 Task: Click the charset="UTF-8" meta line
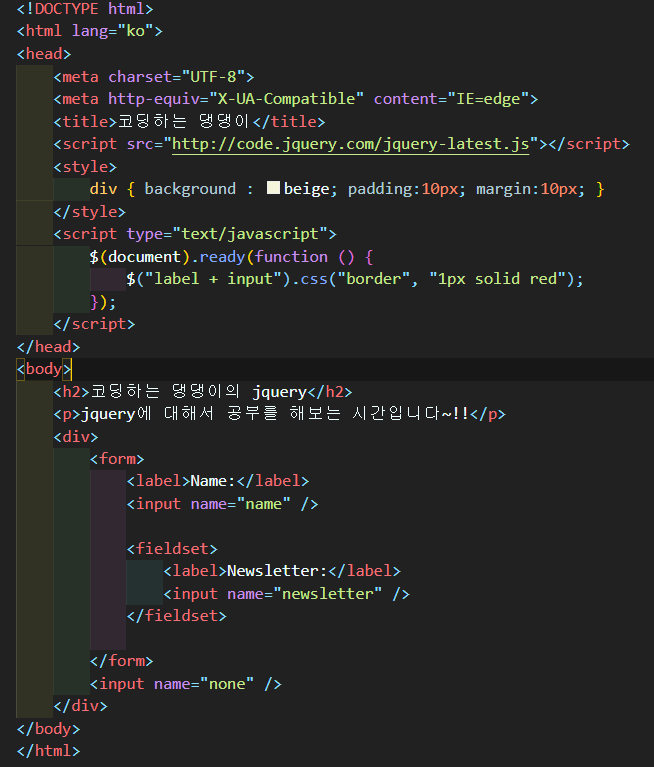coord(154,77)
